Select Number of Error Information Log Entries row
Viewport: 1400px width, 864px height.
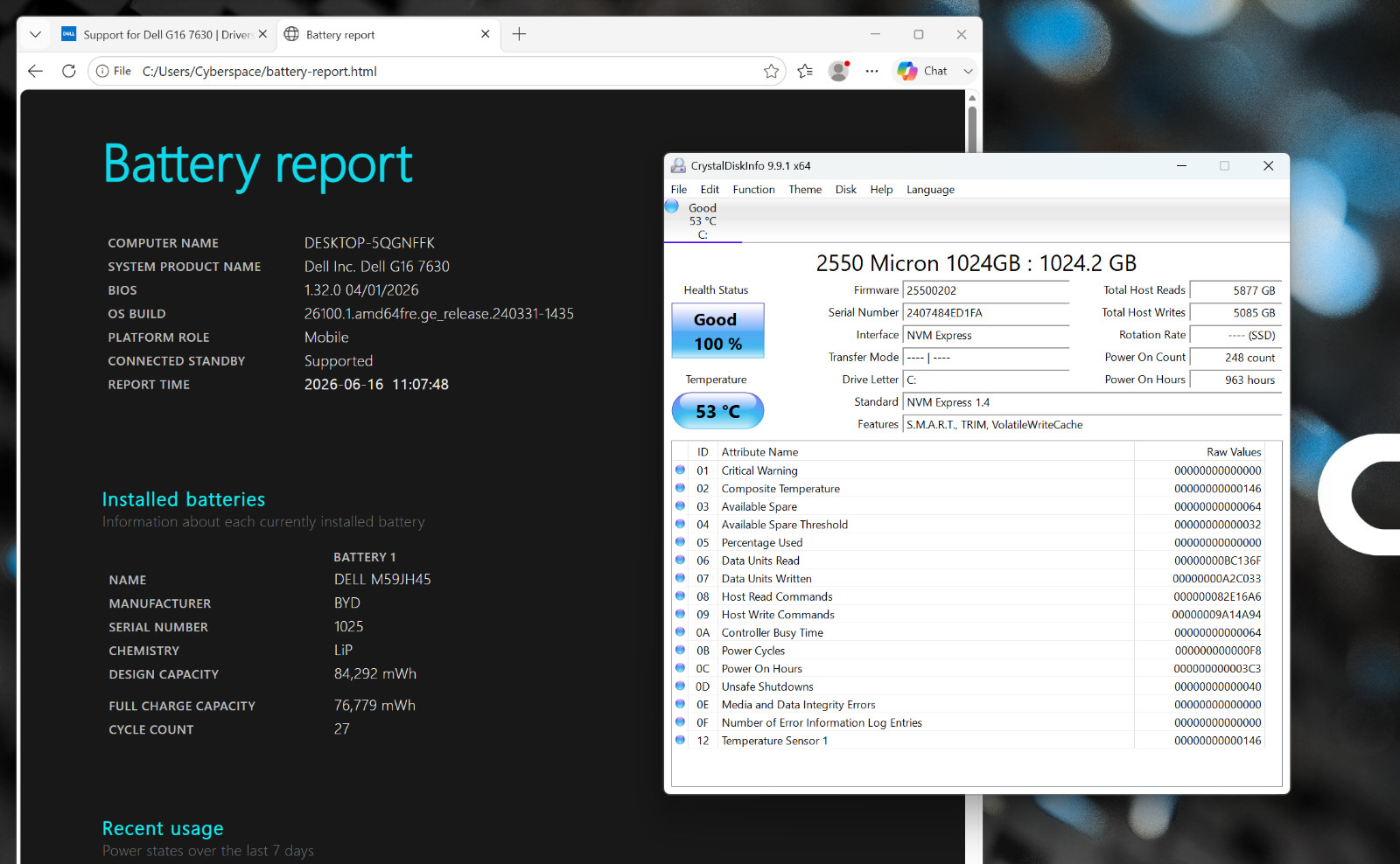[969, 722]
